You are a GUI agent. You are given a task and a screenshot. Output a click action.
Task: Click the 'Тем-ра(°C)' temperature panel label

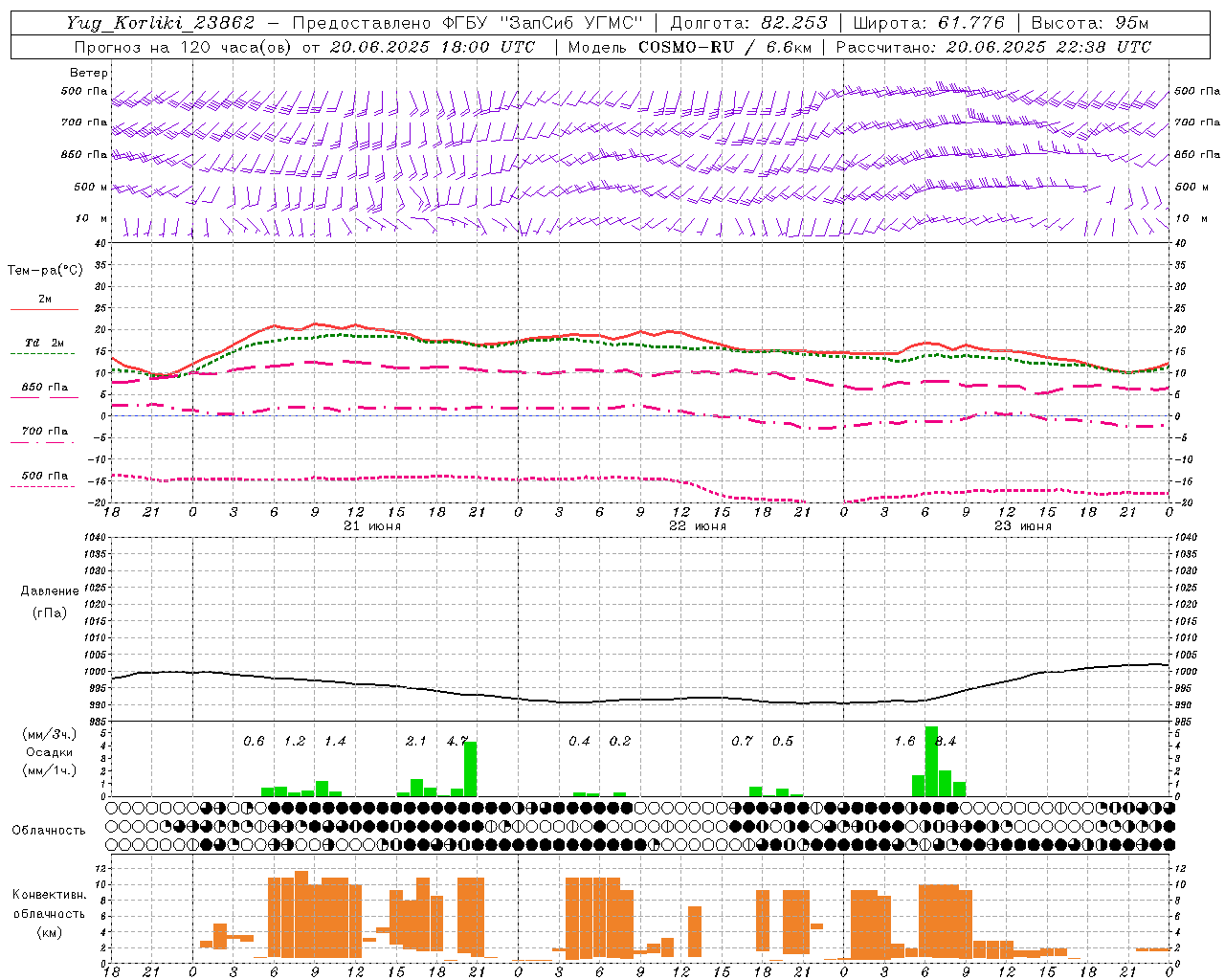point(45,271)
